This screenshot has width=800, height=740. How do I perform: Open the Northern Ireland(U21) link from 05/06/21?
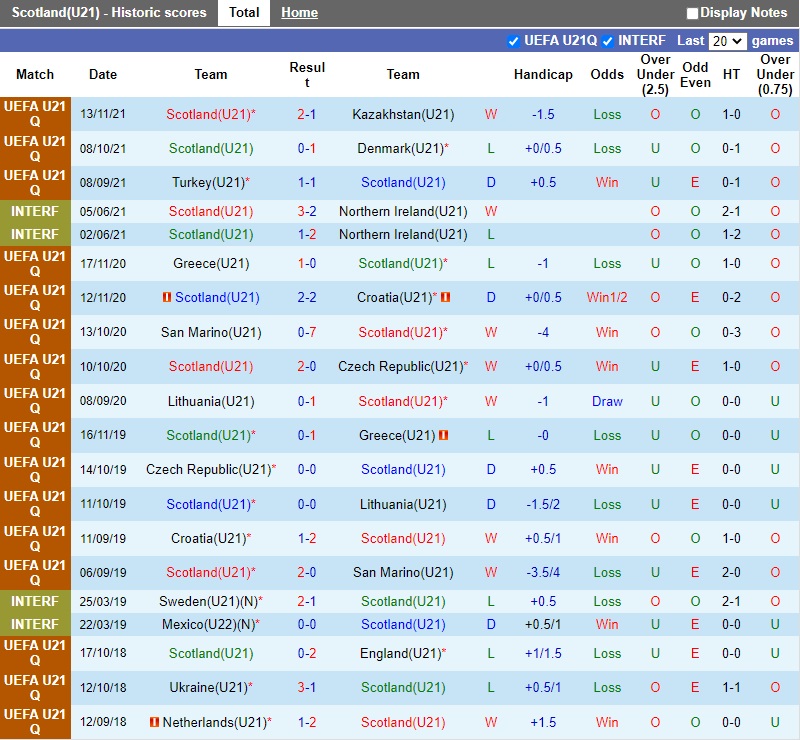[403, 211]
